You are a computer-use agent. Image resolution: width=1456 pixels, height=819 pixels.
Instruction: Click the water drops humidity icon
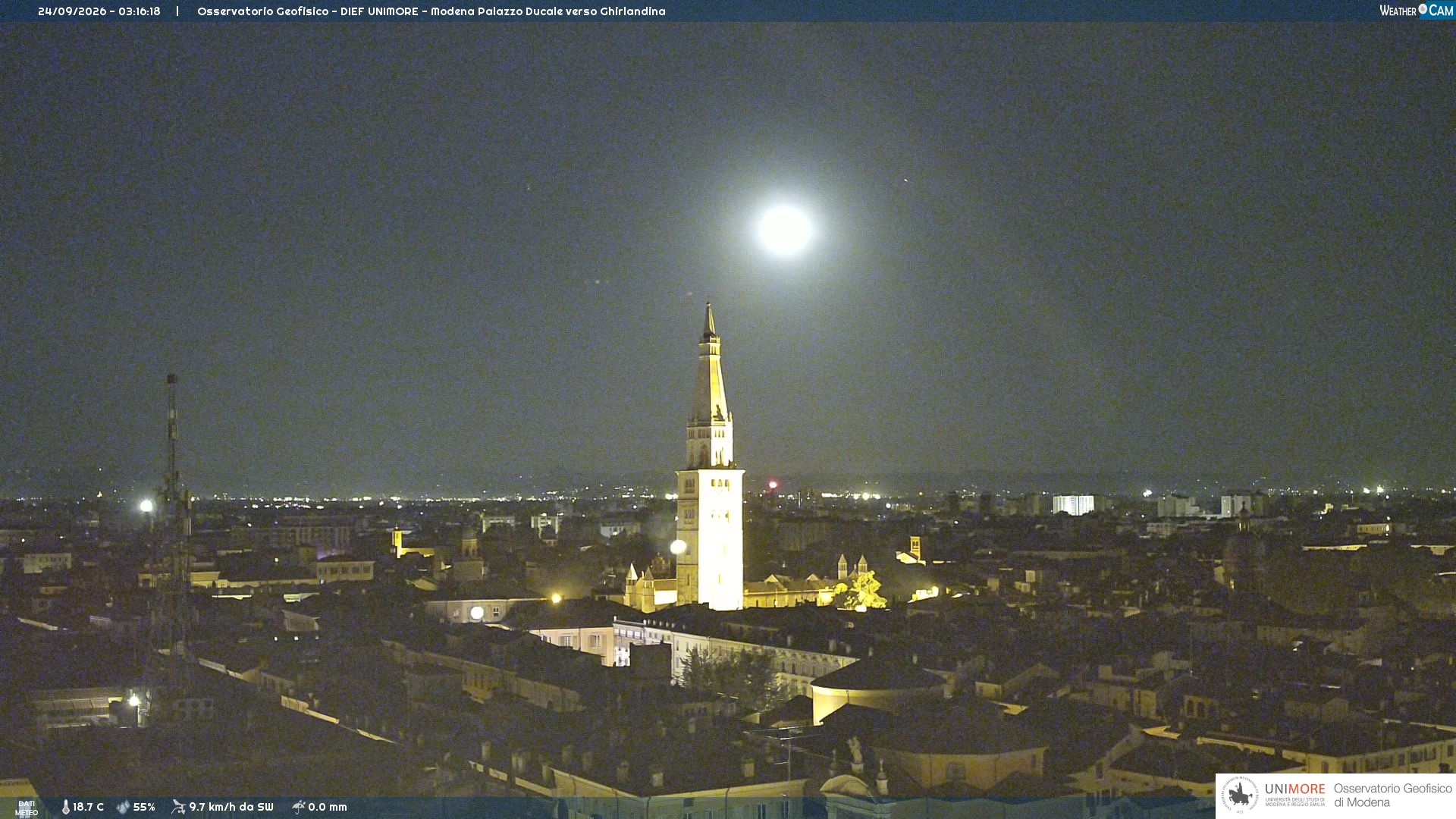coord(123,807)
